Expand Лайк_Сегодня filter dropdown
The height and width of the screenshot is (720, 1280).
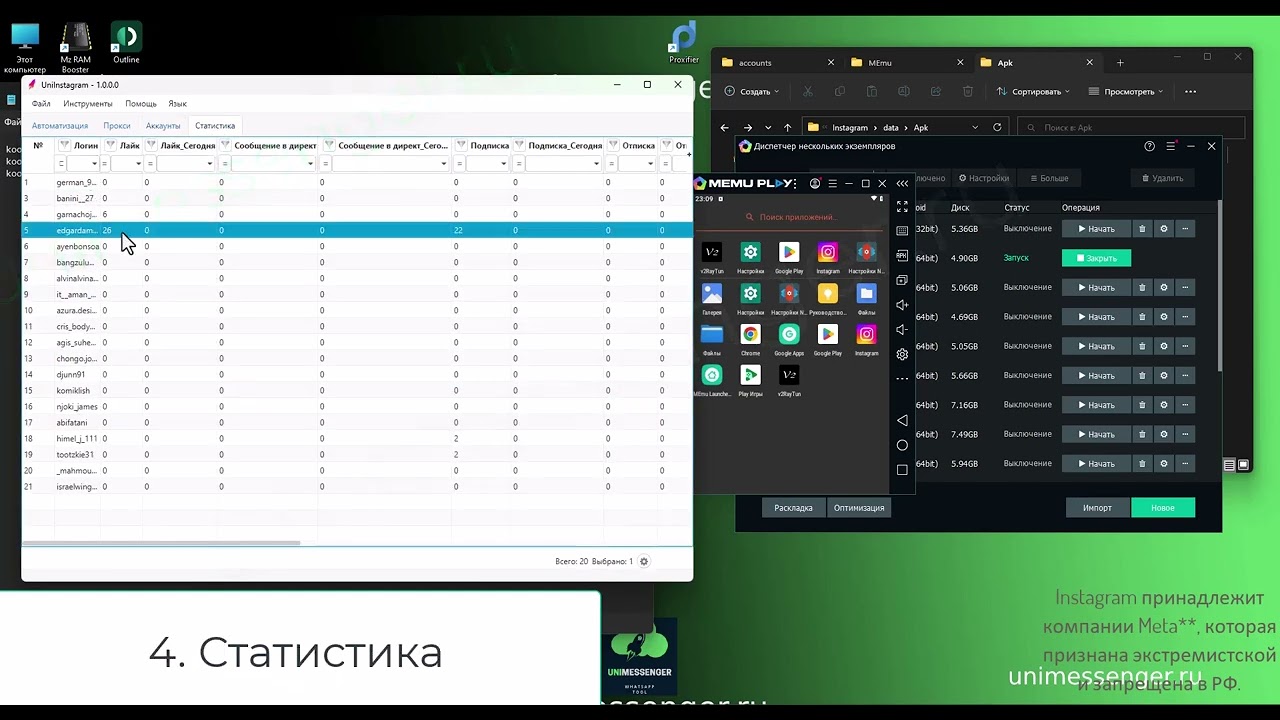[209, 164]
